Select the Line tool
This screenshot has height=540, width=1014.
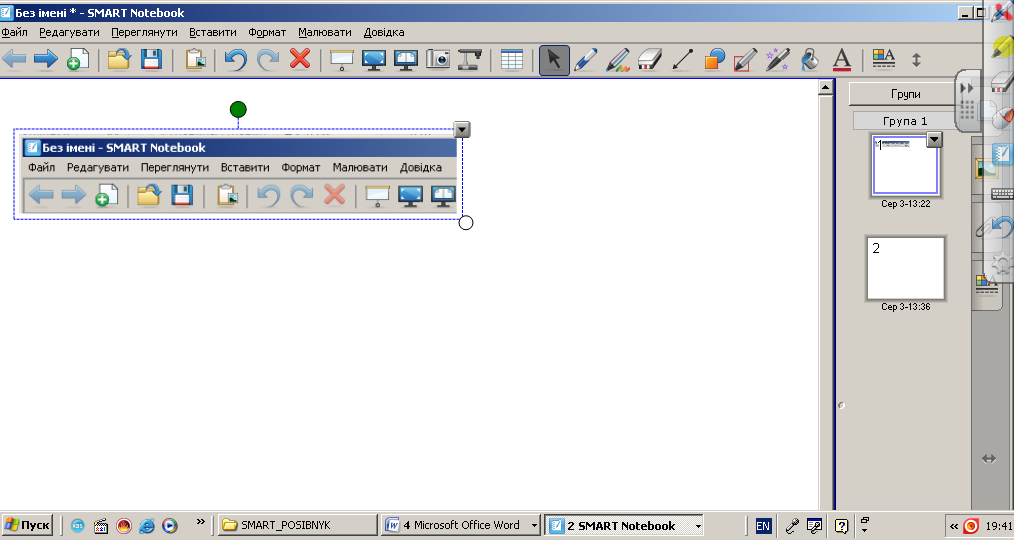pyautogui.click(x=682, y=60)
